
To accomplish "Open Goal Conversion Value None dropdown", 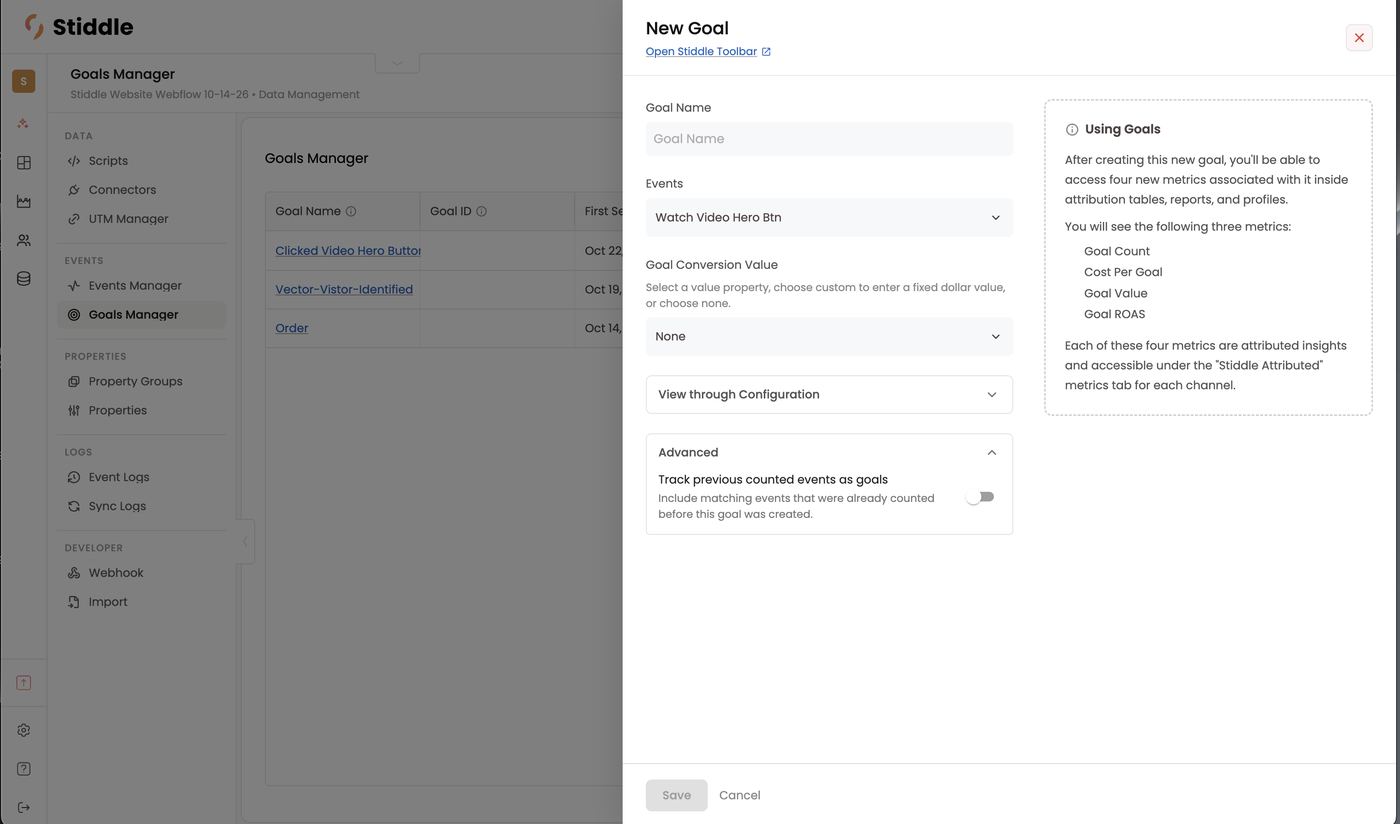I will pyautogui.click(x=829, y=336).
